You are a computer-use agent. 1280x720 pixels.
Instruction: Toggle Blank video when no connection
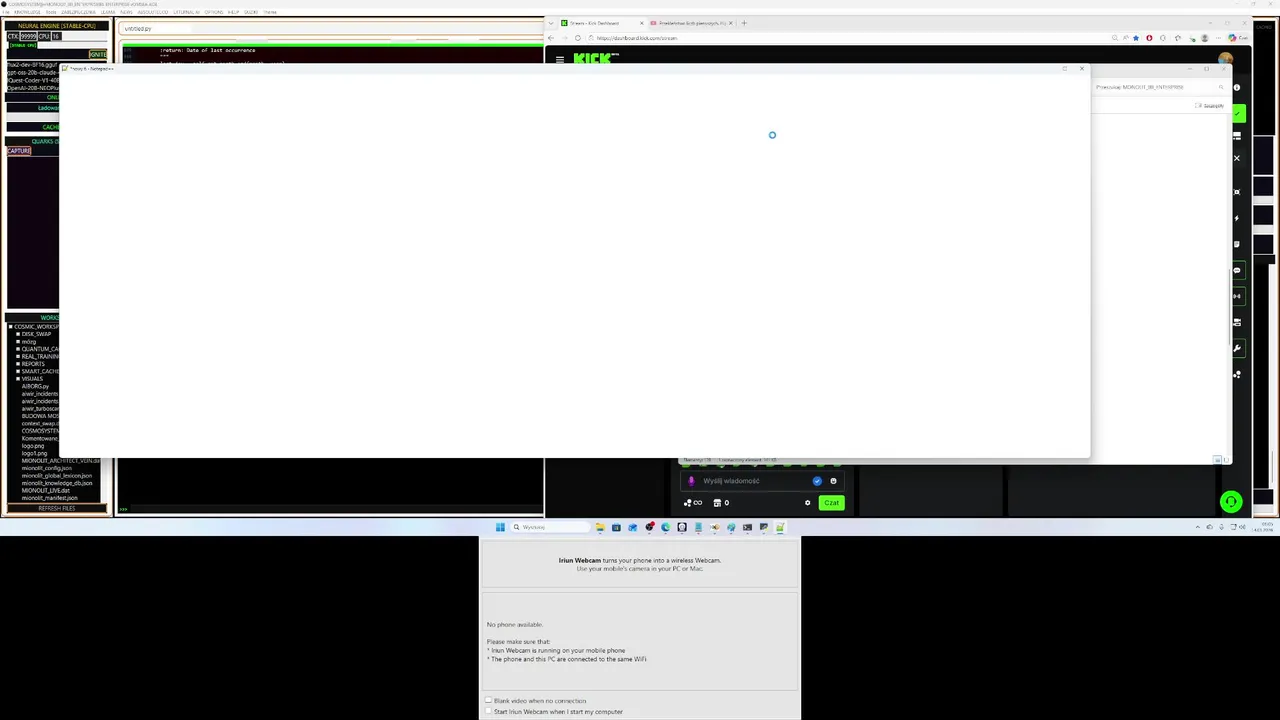488,701
